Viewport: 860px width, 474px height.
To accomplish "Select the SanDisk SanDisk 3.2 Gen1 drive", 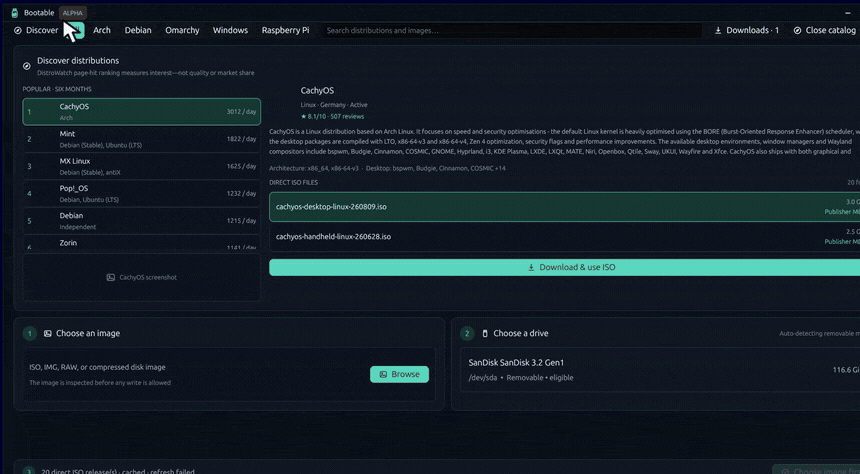I will tap(660, 370).
